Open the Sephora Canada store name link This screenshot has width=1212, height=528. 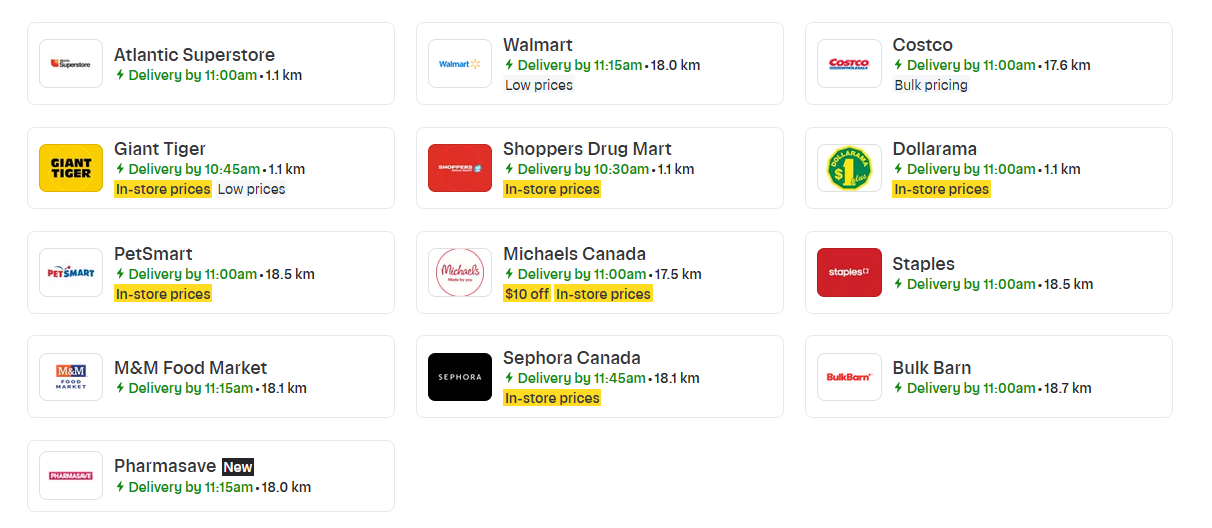pos(572,358)
